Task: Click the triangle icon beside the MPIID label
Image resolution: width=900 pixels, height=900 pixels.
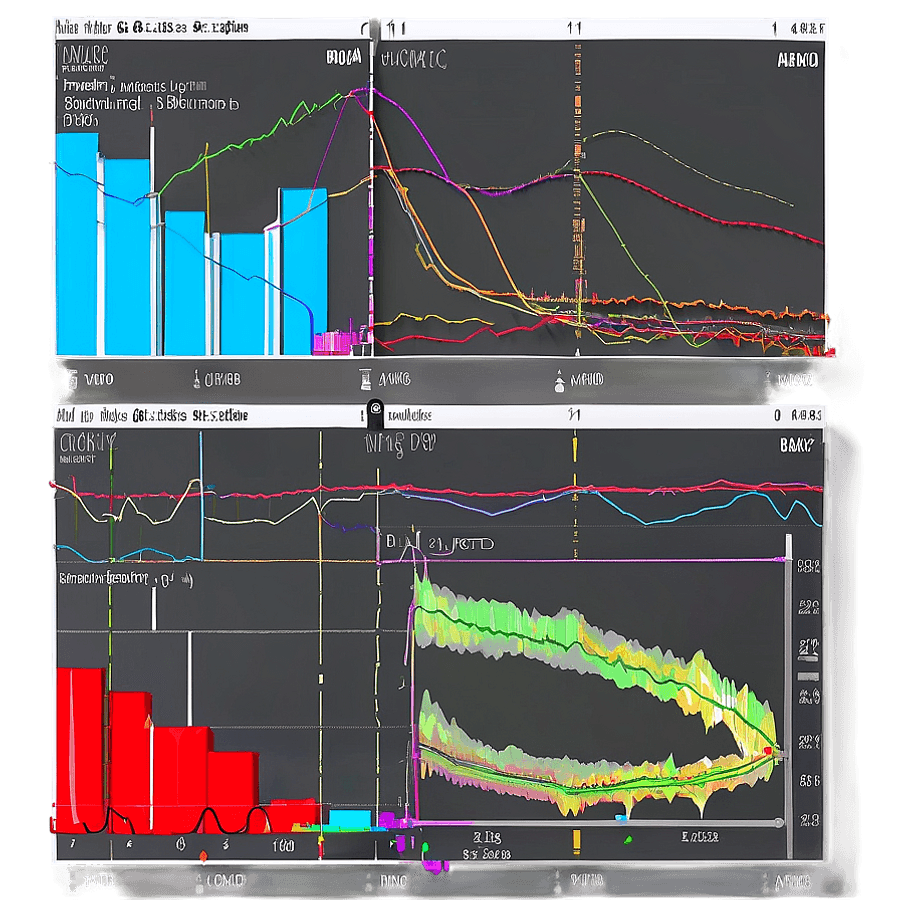Action: click(557, 380)
